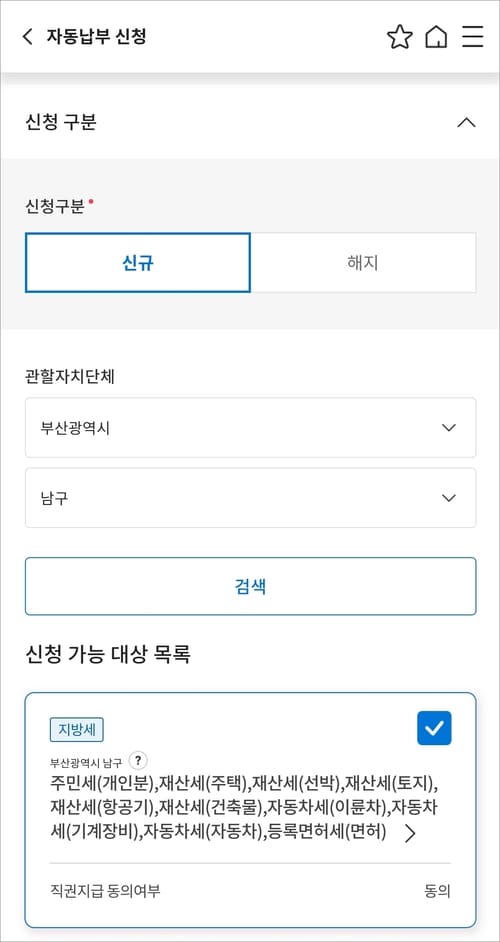This screenshot has height=942, width=500.
Task: Click the 검색 search button
Action: click(251, 586)
